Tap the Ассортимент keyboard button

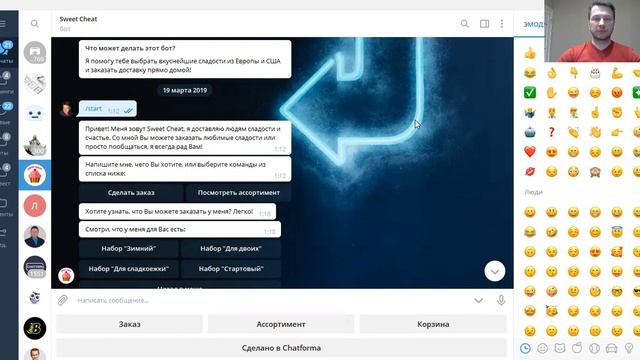281,324
